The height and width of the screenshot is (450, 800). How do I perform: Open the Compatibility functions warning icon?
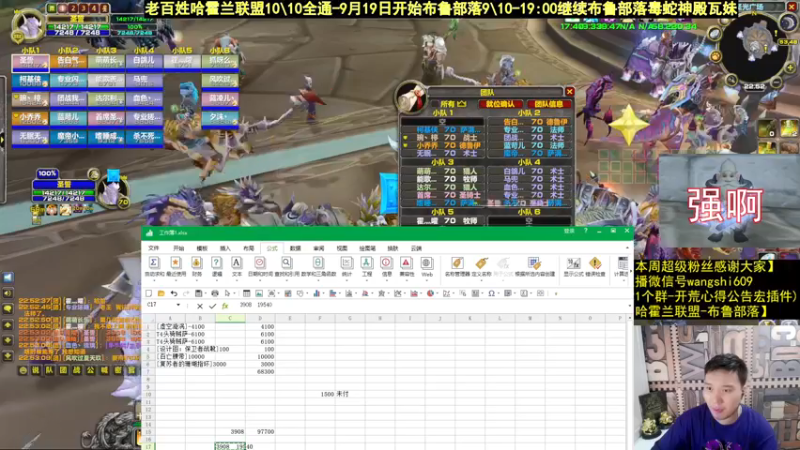point(406,263)
